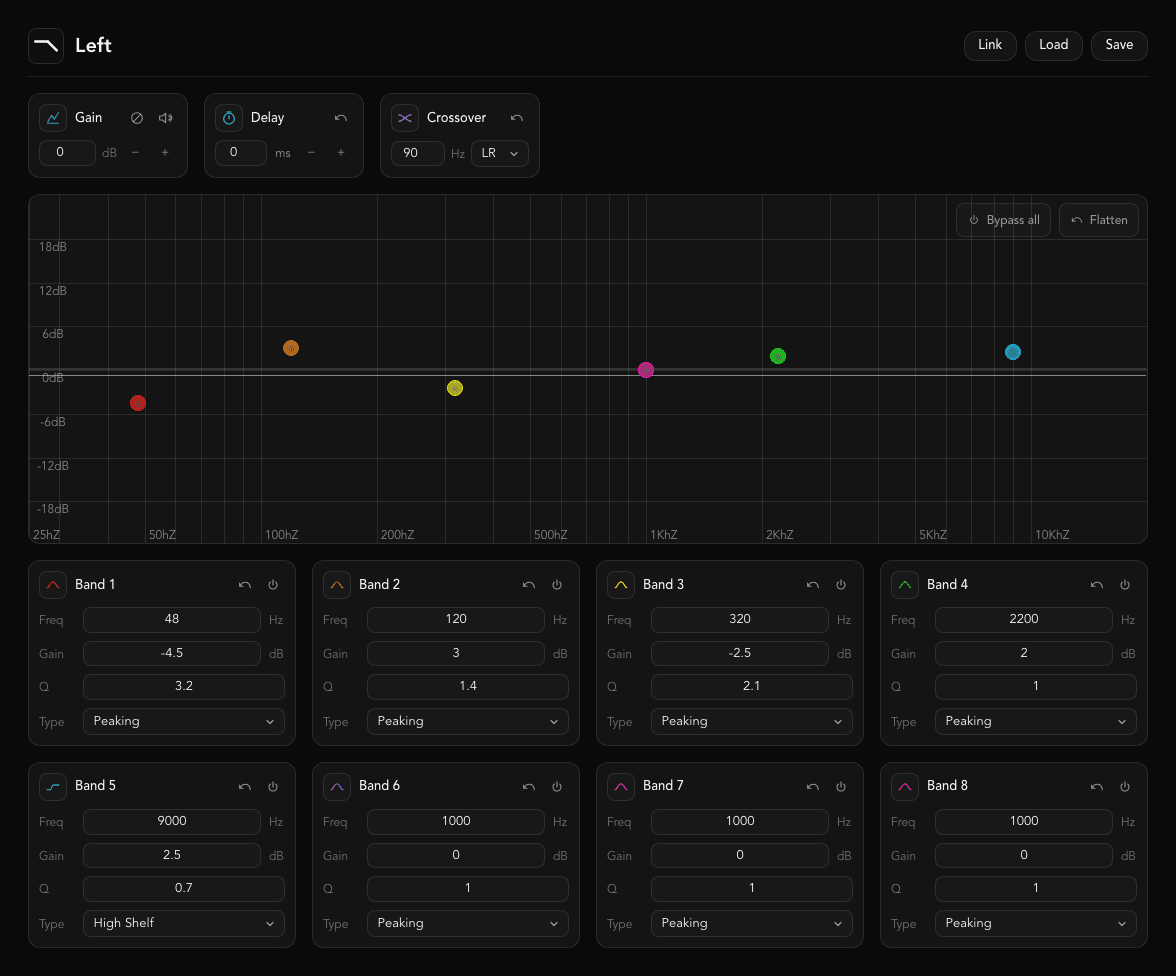Open Band 1 Type dropdown

184,721
